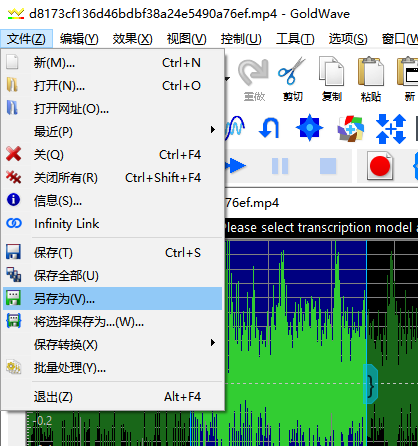Choose Information (信息) menu entry

coord(112,200)
